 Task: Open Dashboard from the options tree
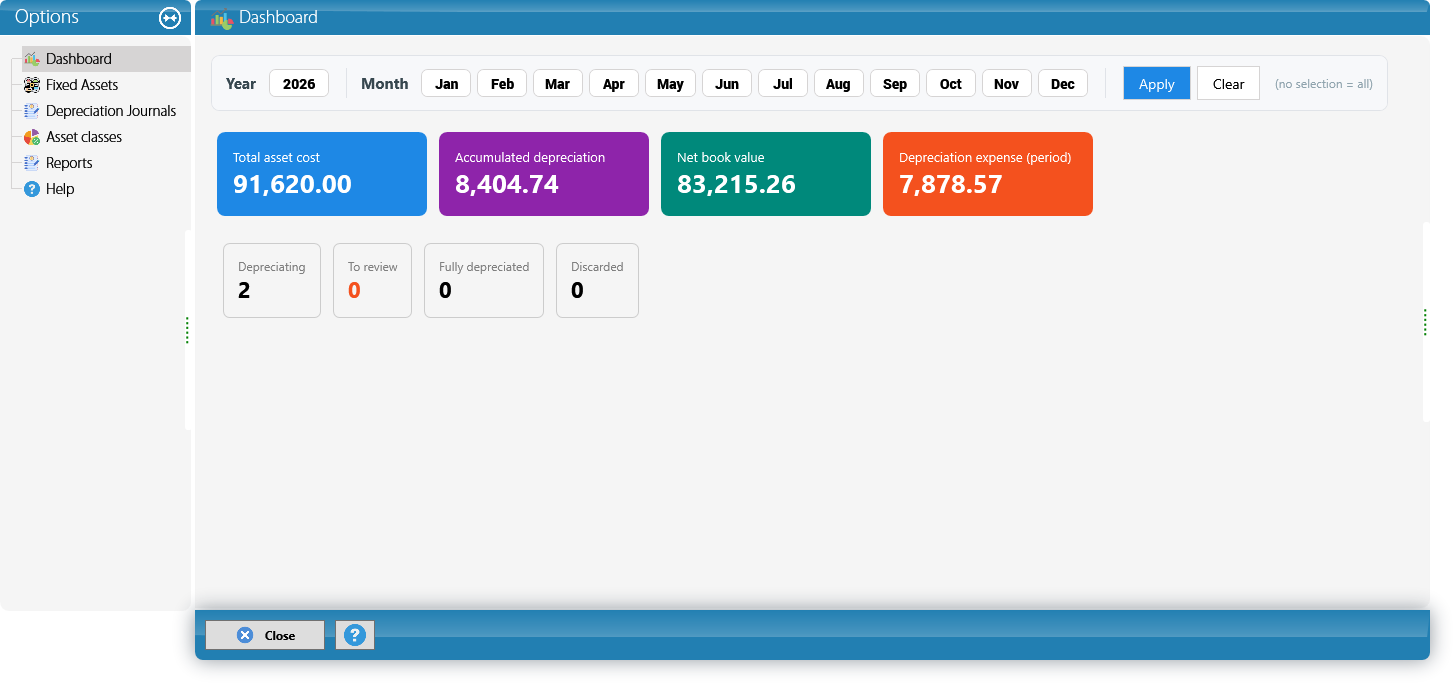(x=79, y=59)
